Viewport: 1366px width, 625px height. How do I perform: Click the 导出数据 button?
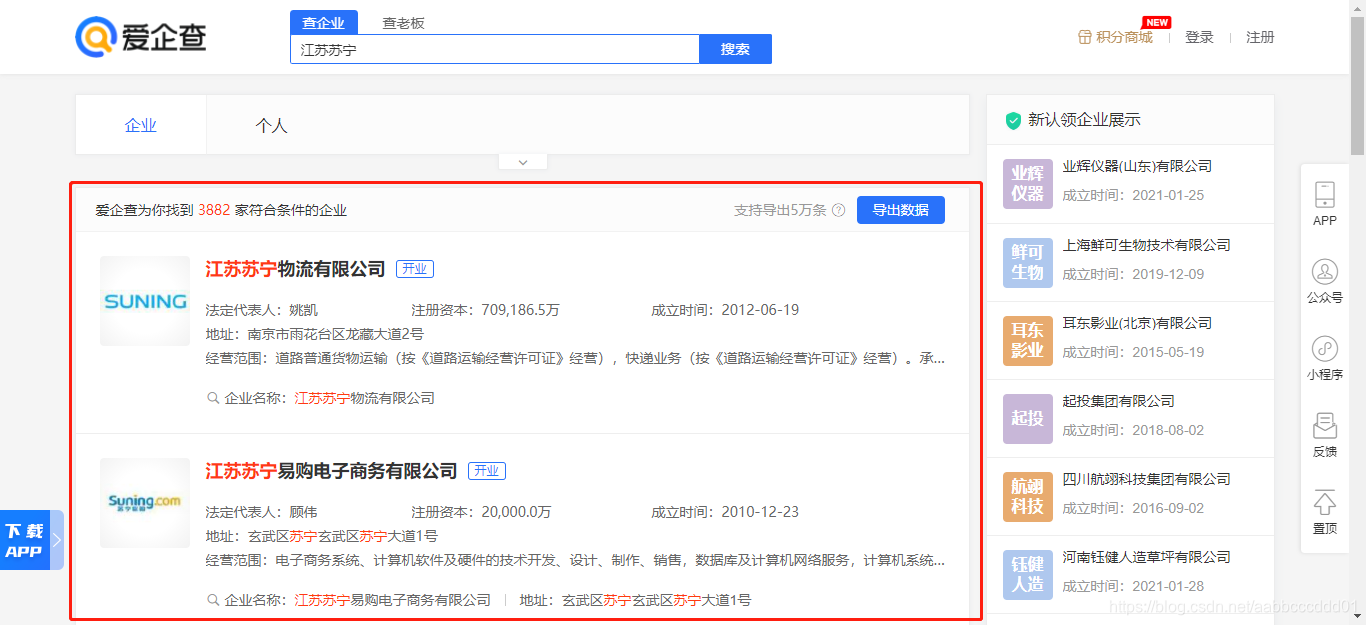pos(901,210)
